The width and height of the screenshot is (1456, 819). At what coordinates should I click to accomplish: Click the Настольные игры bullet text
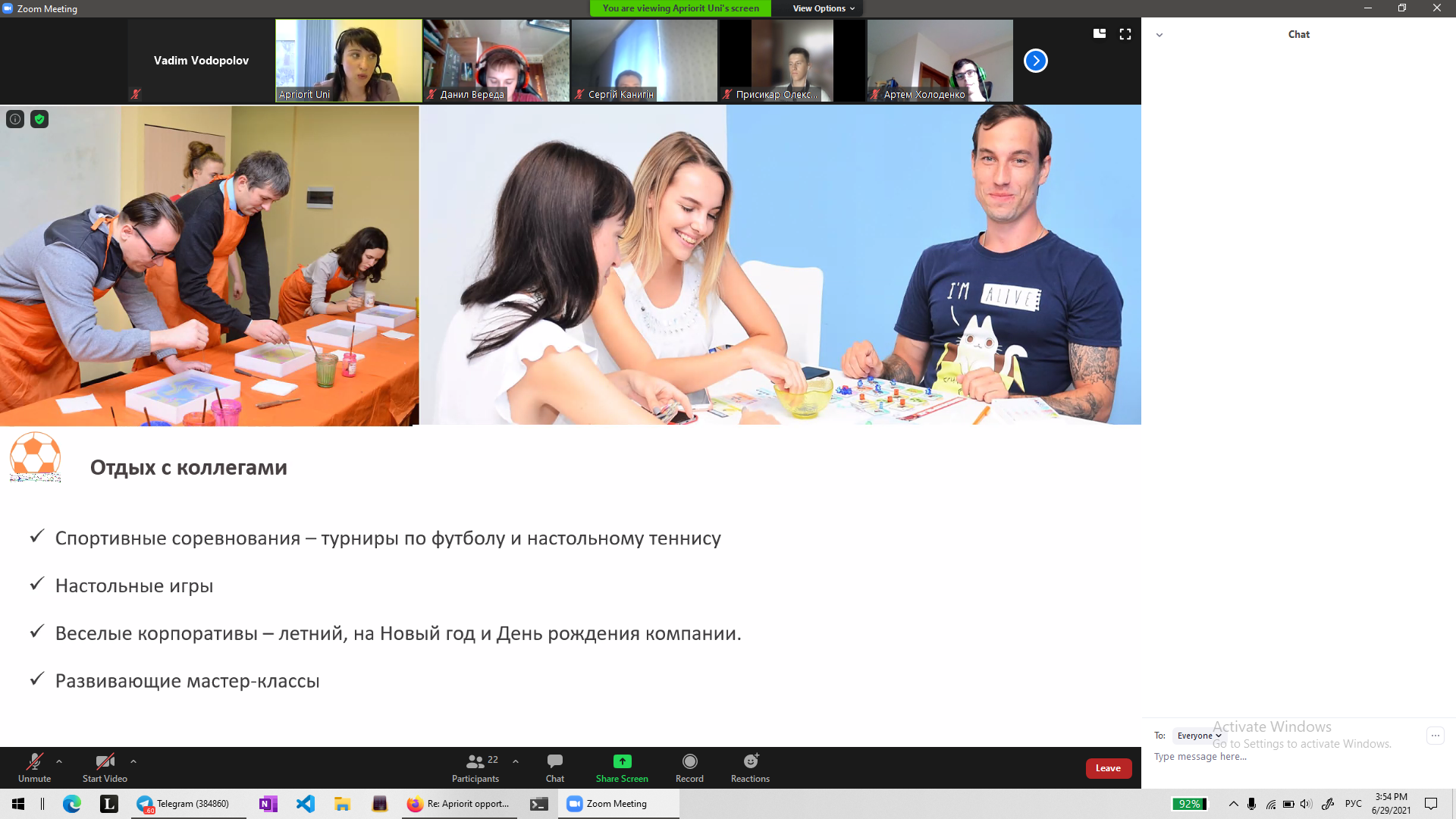[x=134, y=586]
